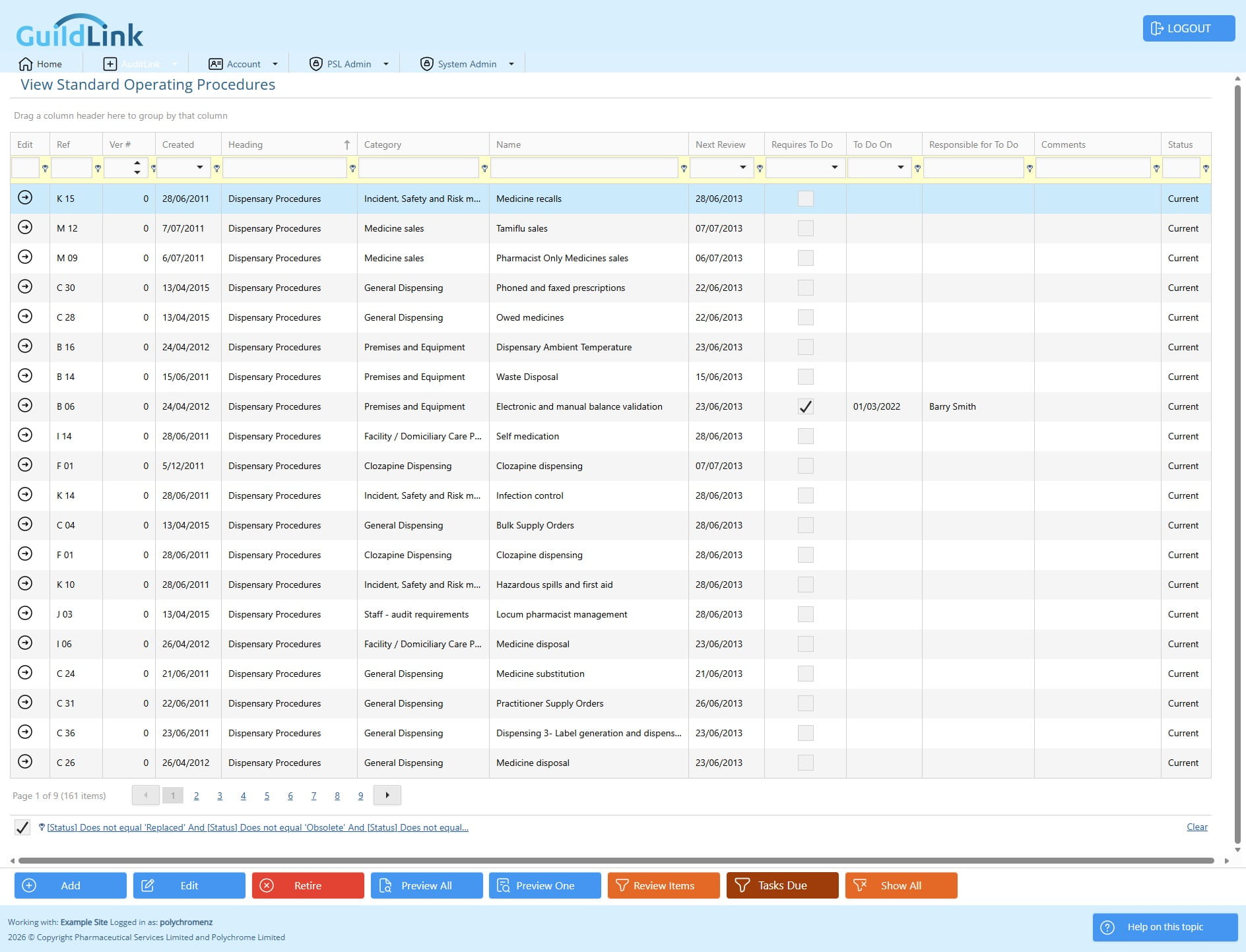Open the To Do On filter dropdown
1246x952 pixels.
tap(900, 168)
